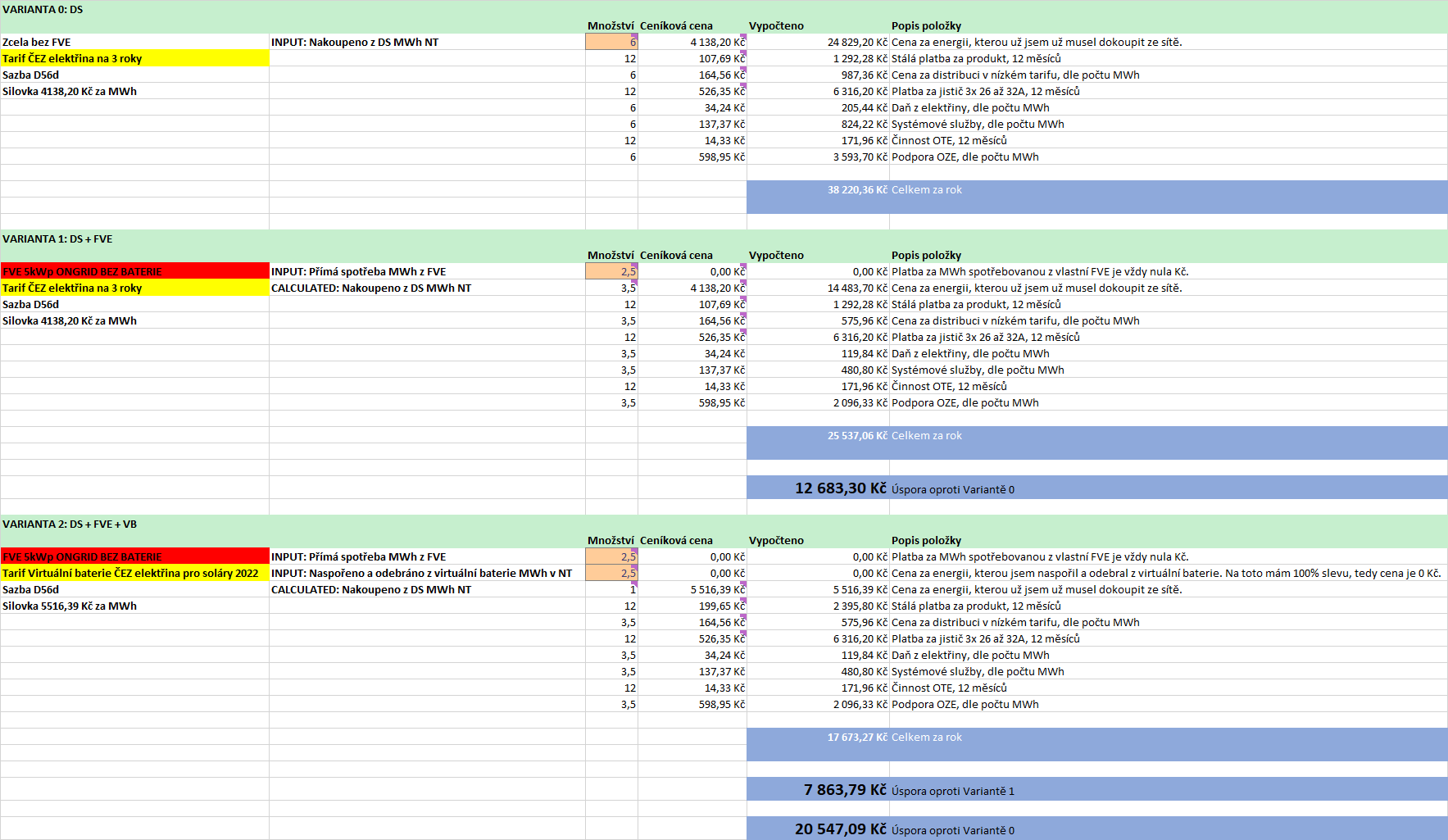The height and width of the screenshot is (840, 1448).
Task: Select the calculated value 824,22 Kč
Action: tap(818, 124)
